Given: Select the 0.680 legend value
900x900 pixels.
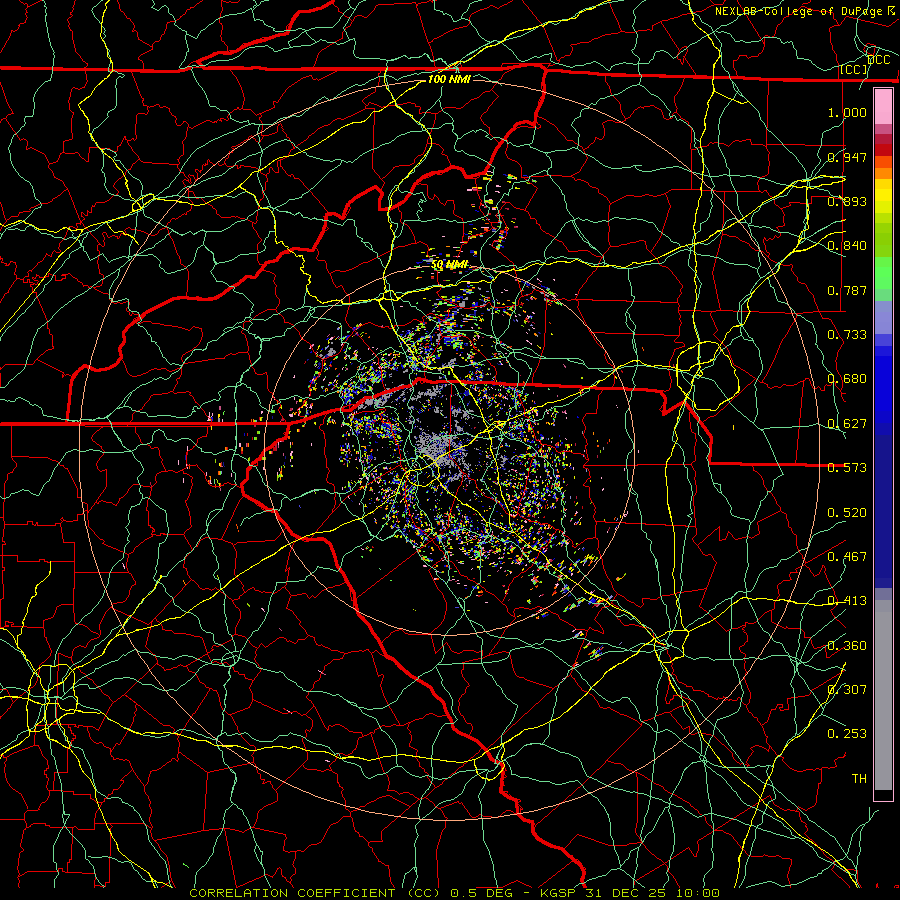Looking at the screenshot, I should pyautogui.click(x=847, y=379).
